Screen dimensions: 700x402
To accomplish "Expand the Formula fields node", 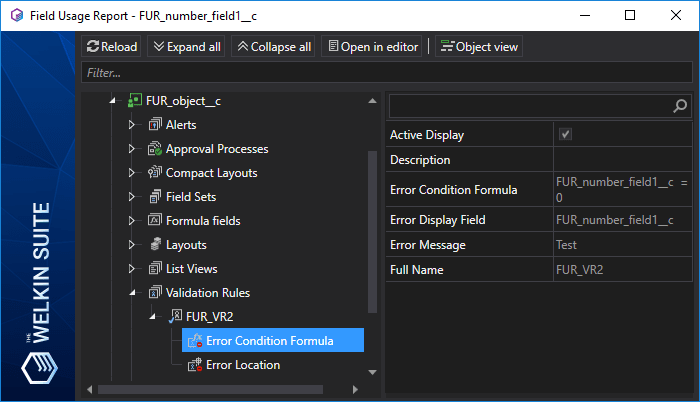I will [131, 221].
